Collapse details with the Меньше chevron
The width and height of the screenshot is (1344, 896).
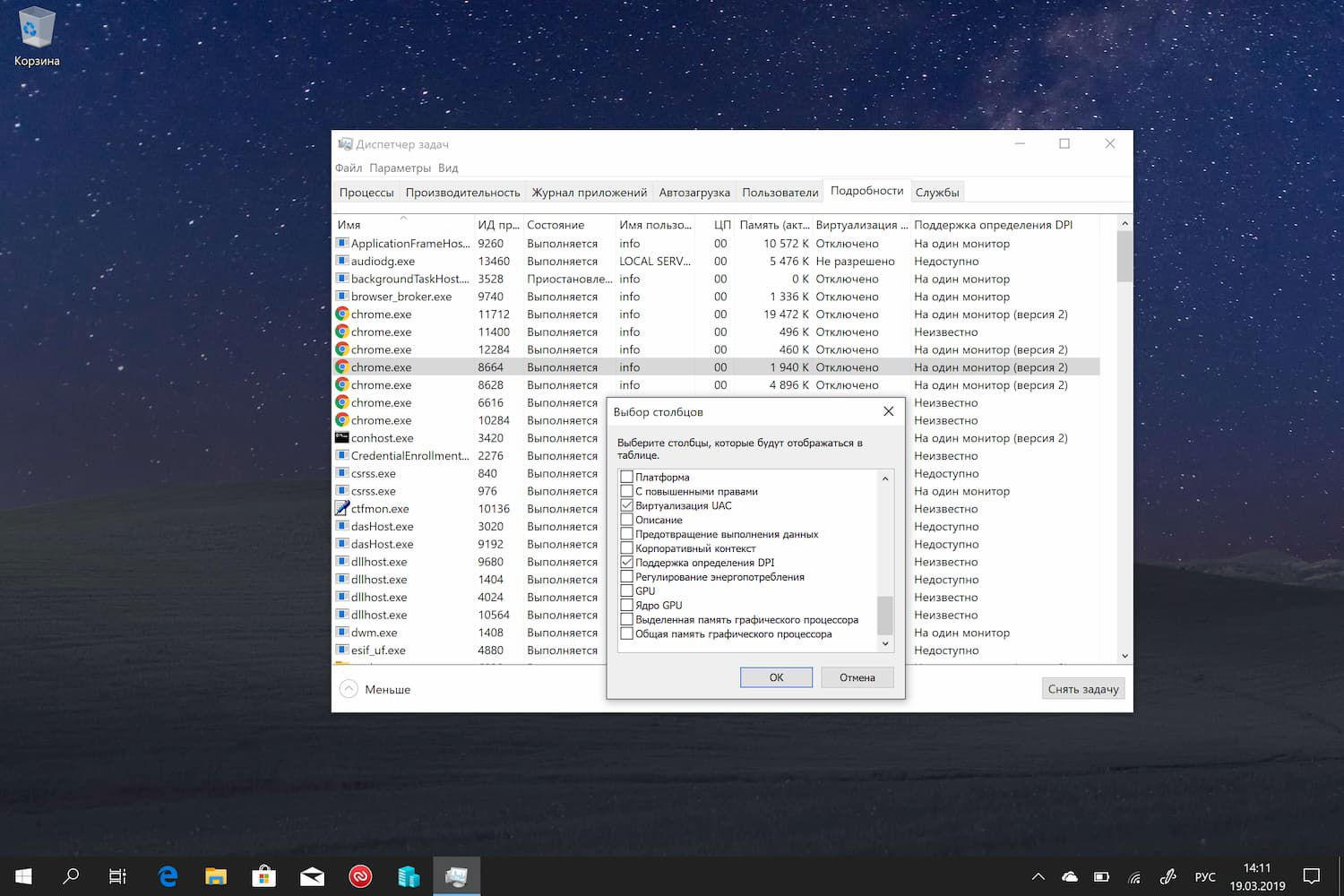pyautogui.click(x=349, y=689)
